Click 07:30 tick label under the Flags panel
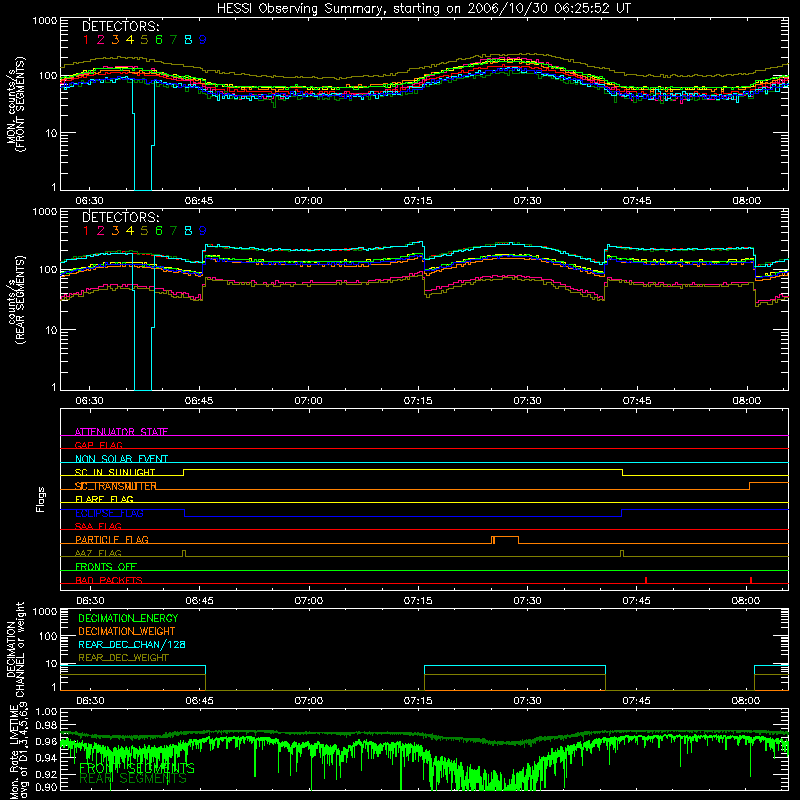 [x=527, y=600]
